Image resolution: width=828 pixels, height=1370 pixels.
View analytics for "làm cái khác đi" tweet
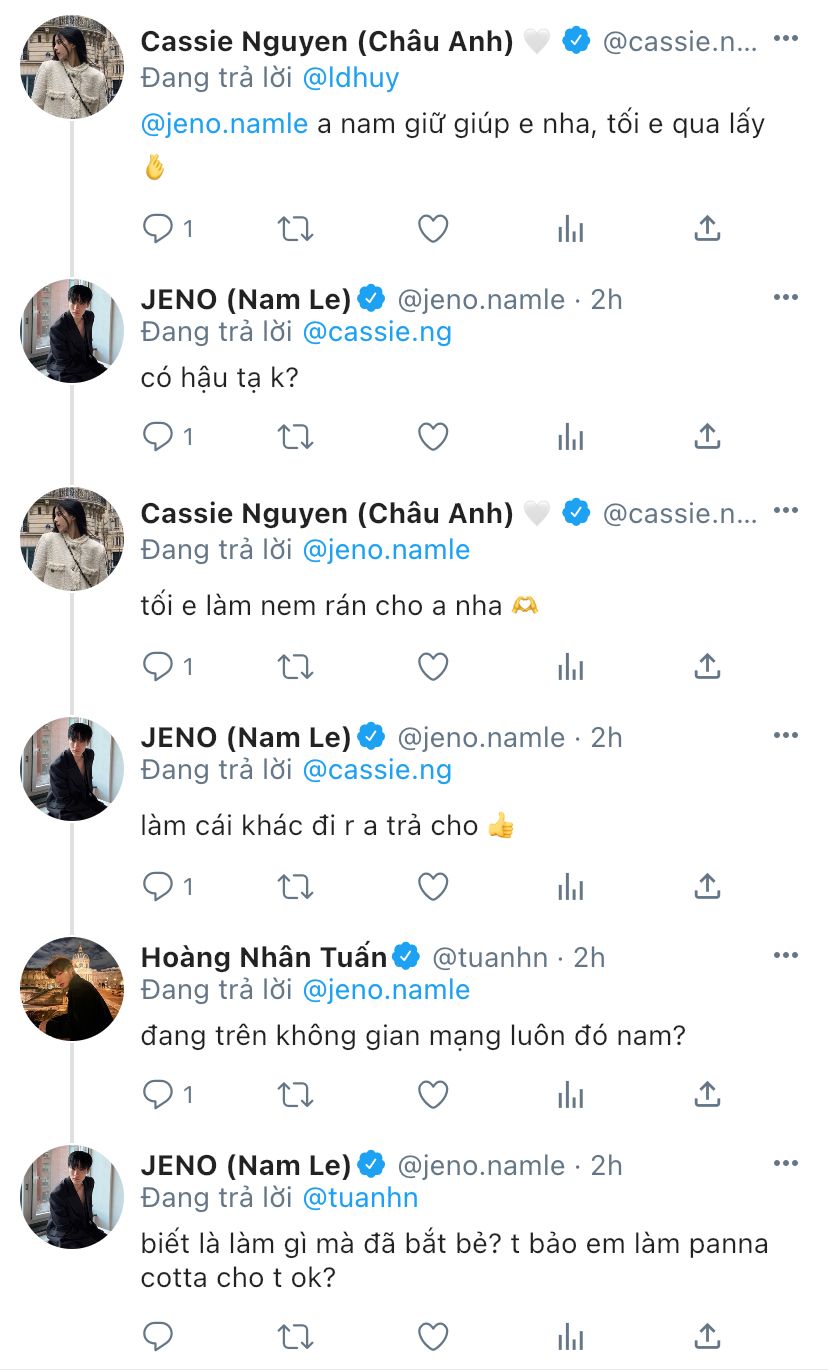570,886
